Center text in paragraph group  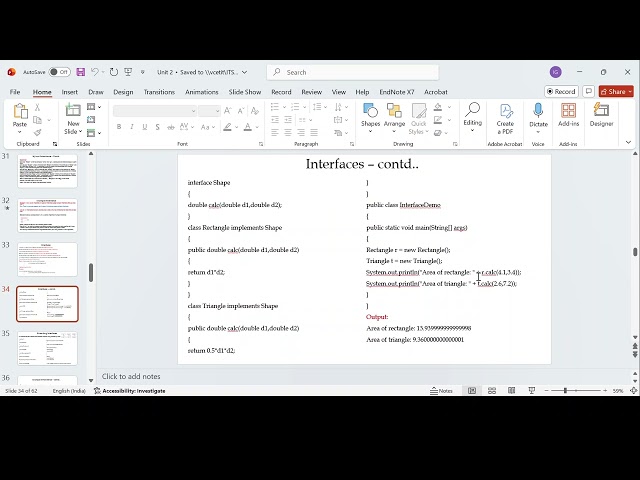288,133
